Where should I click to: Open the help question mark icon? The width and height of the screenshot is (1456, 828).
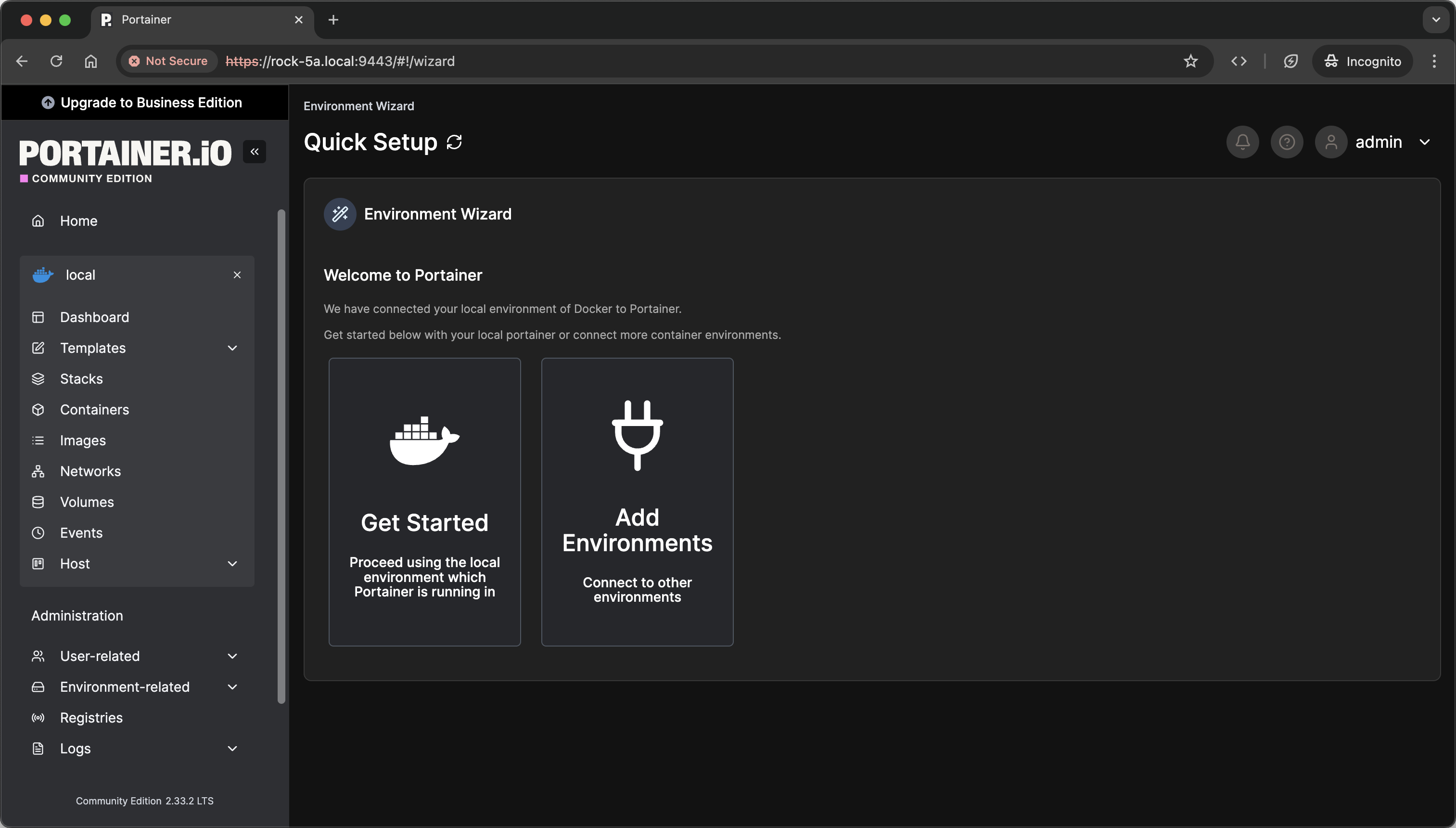[x=1287, y=142]
